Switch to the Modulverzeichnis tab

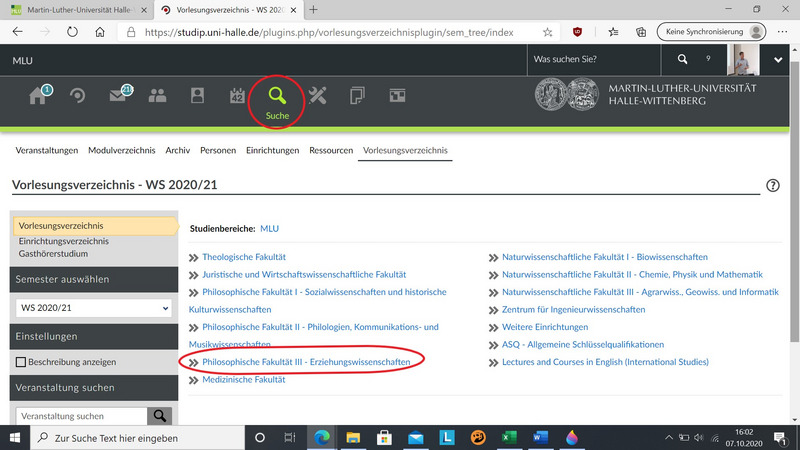coord(121,150)
